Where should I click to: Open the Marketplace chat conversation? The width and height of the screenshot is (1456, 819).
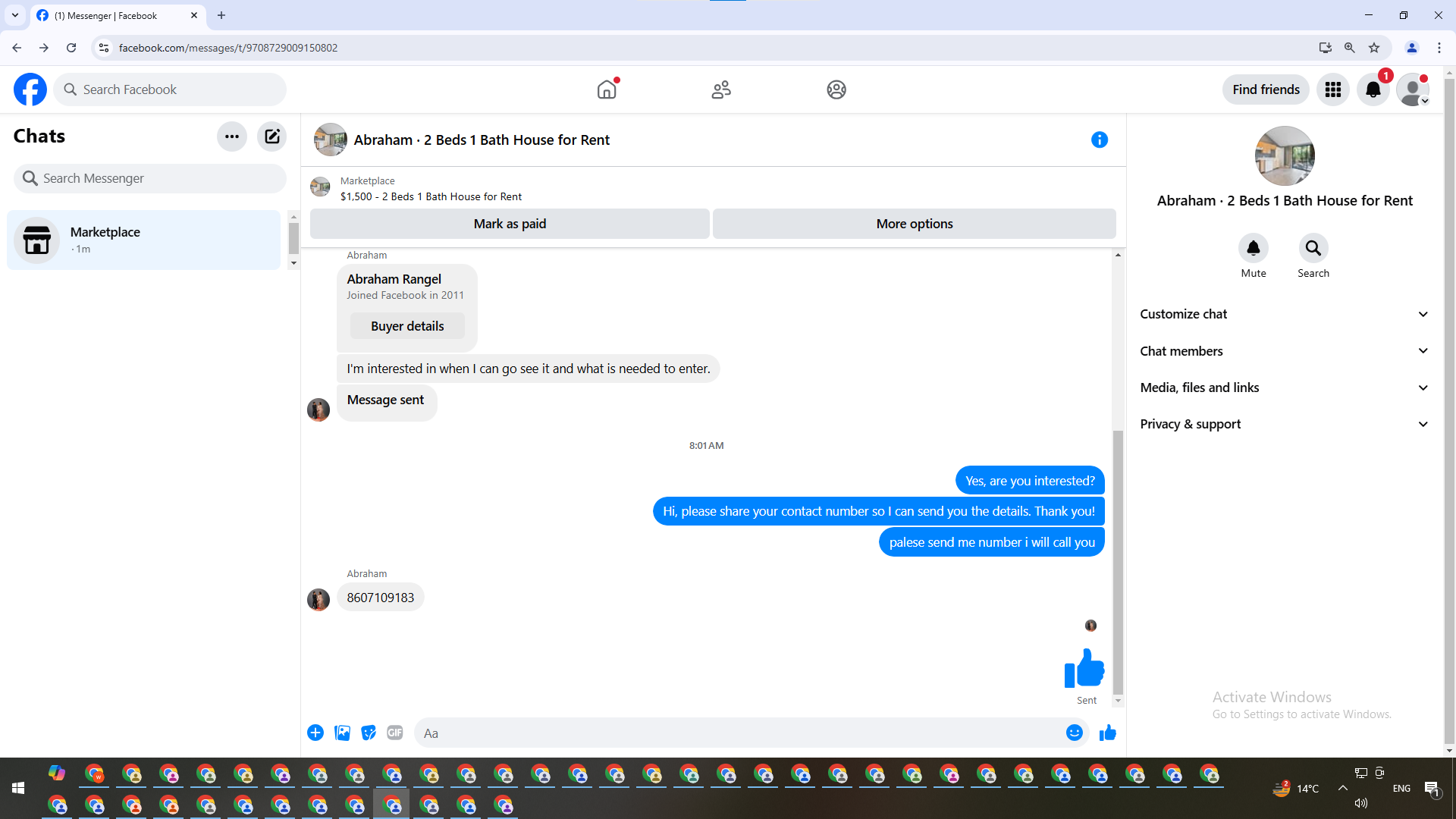click(x=144, y=240)
